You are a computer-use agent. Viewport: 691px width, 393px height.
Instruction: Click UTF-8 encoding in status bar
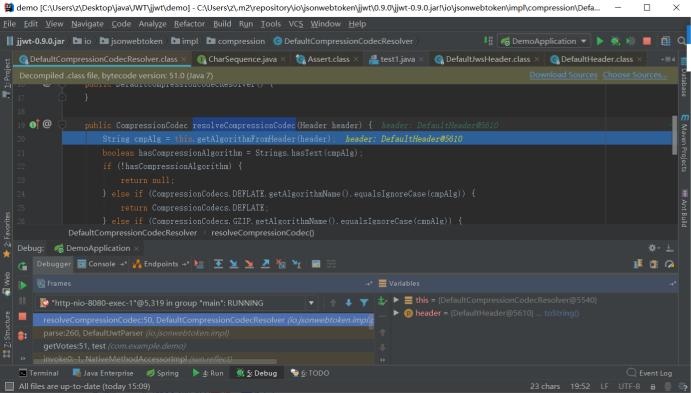(x=629, y=386)
